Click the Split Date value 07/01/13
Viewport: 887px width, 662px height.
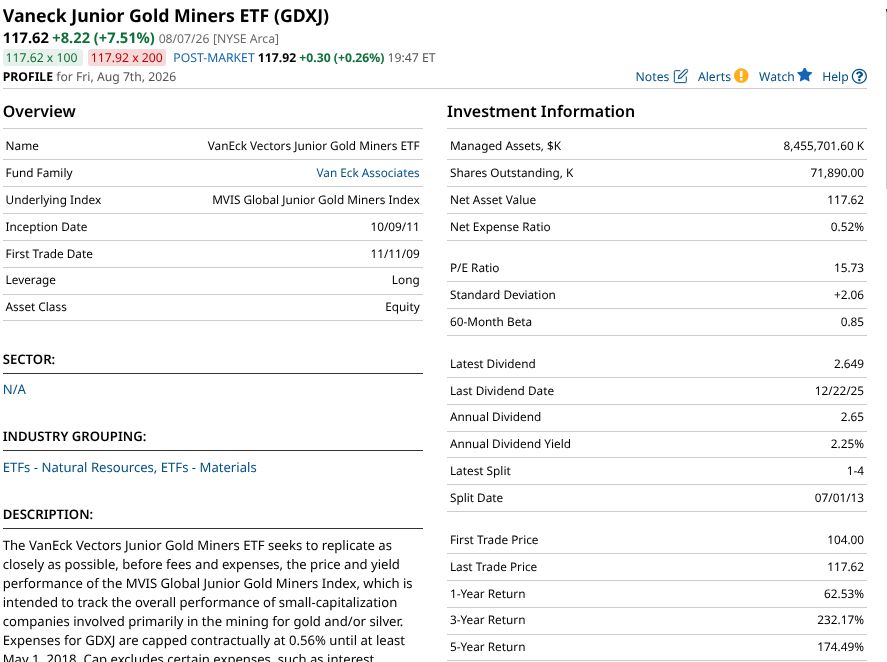pos(839,498)
